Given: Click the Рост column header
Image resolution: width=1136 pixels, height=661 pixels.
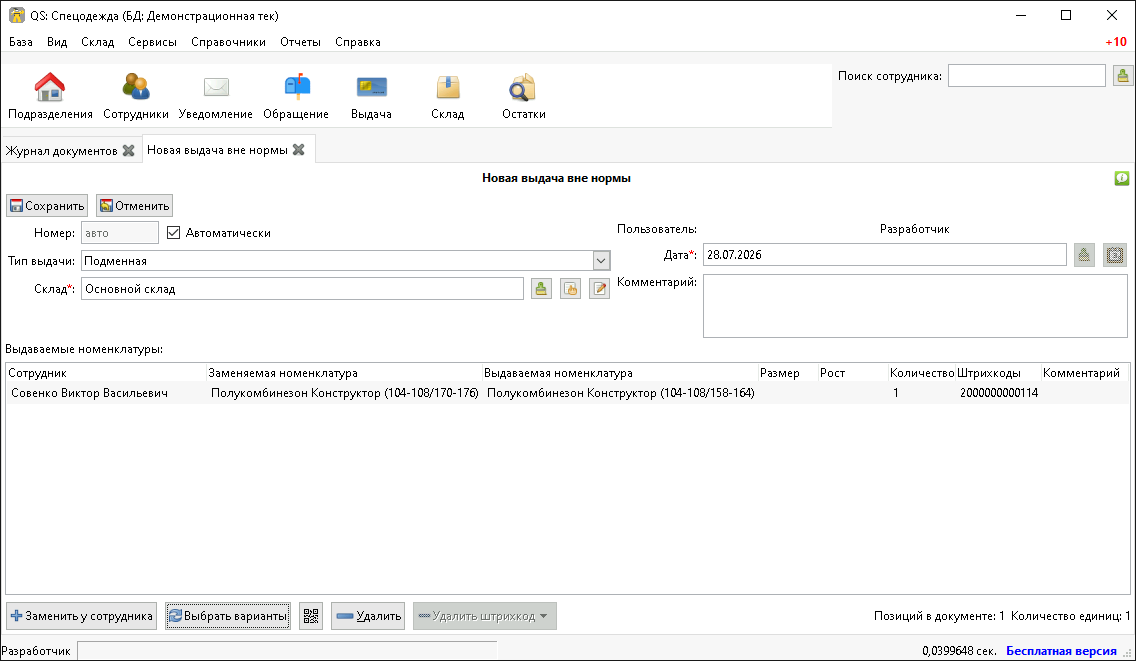Looking at the screenshot, I should pyautogui.click(x=853, y=373).
